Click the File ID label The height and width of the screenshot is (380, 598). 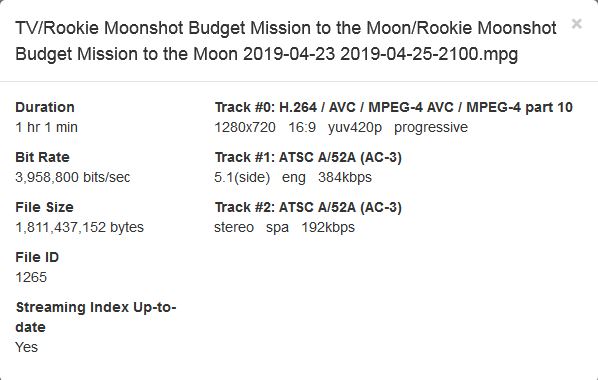pyautogui.click(x=37, y=257)
